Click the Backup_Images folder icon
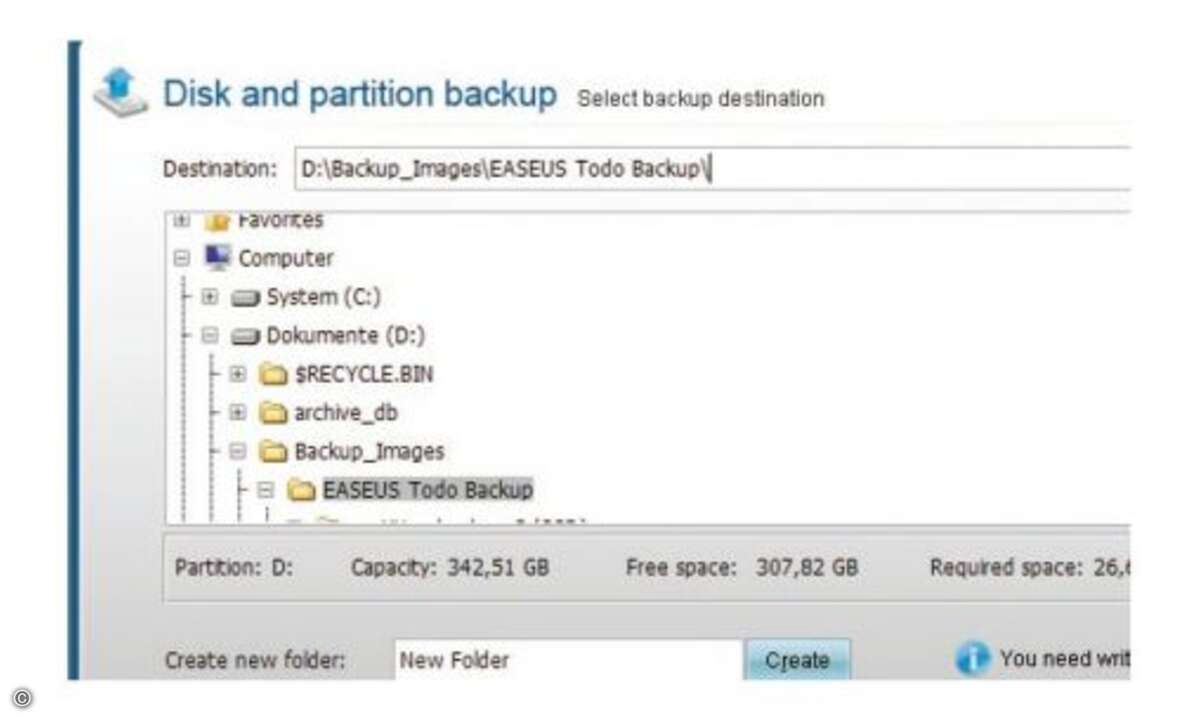1200x720 pixels. click(273, 451)
